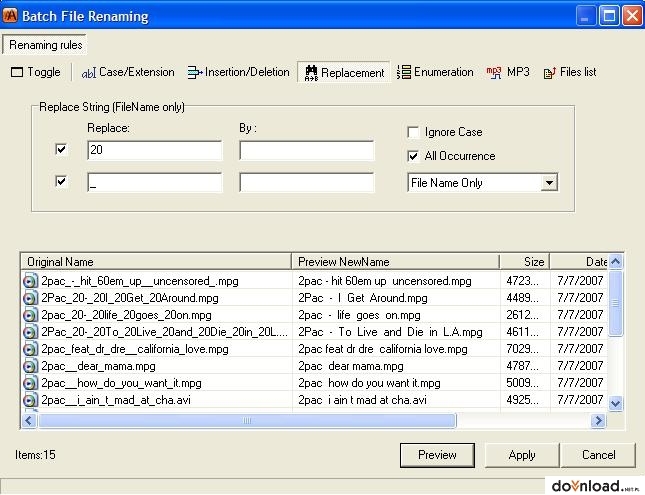Select file 2pac_feat_dr_dre__california_love.mpg

(135, 349)
